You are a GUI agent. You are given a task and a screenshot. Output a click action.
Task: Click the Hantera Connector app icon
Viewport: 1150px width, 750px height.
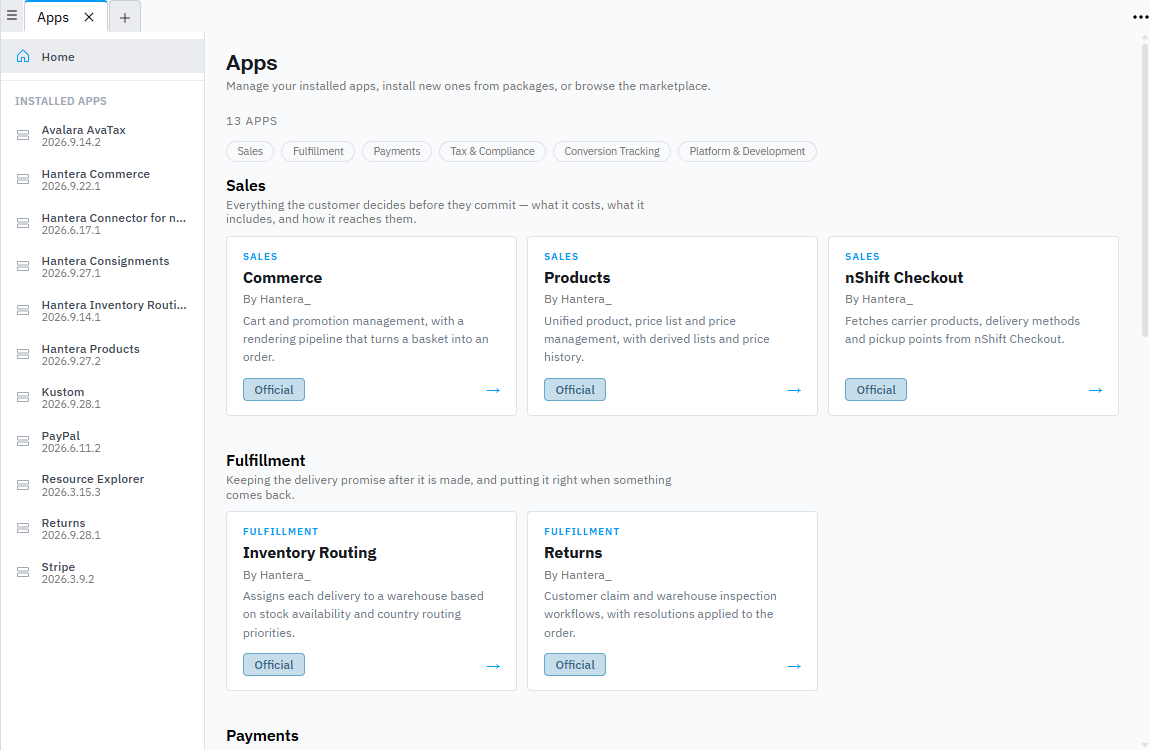coord(23,224)
